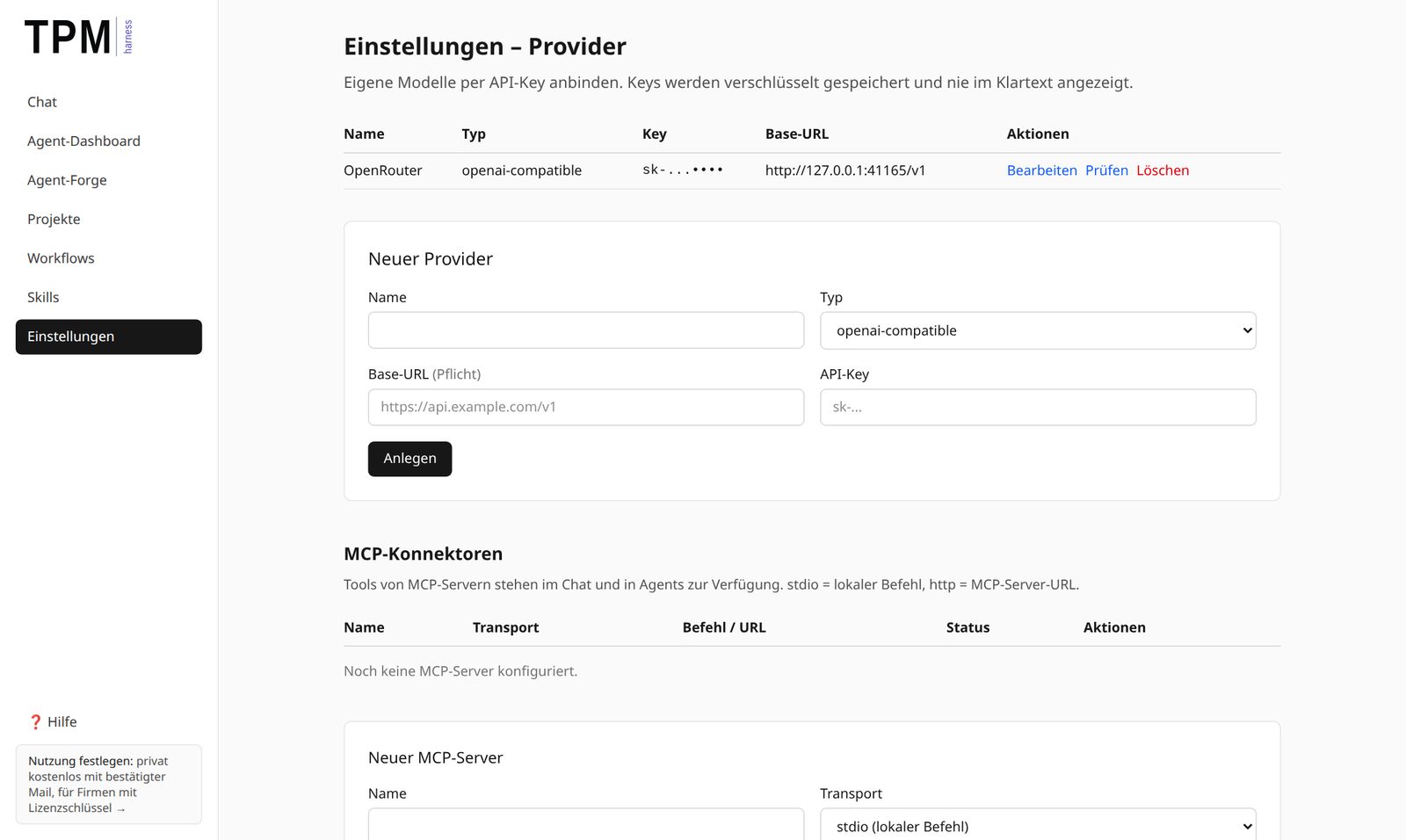Click the 'Neuer Provider' card heading
This screenshot has width=1406, height=840.
click(431, 258)
